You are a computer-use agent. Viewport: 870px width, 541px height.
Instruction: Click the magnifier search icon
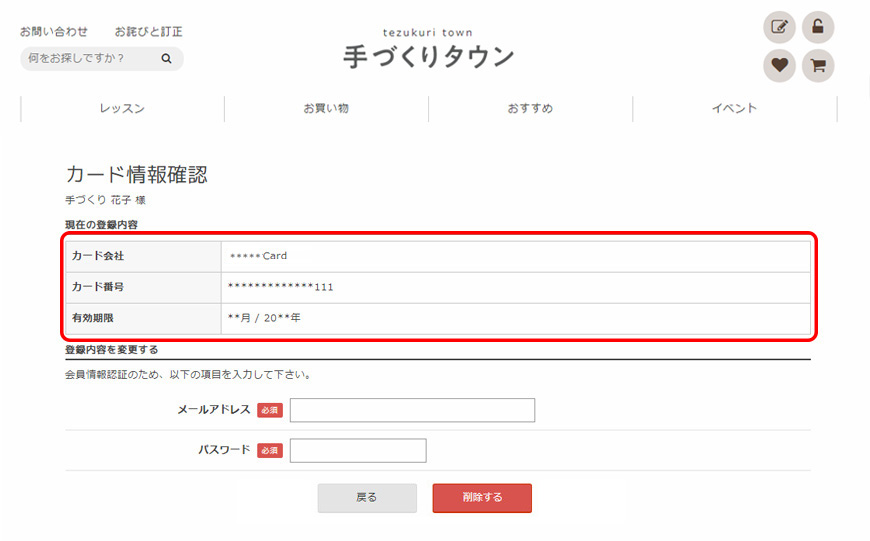click(167, 59)
